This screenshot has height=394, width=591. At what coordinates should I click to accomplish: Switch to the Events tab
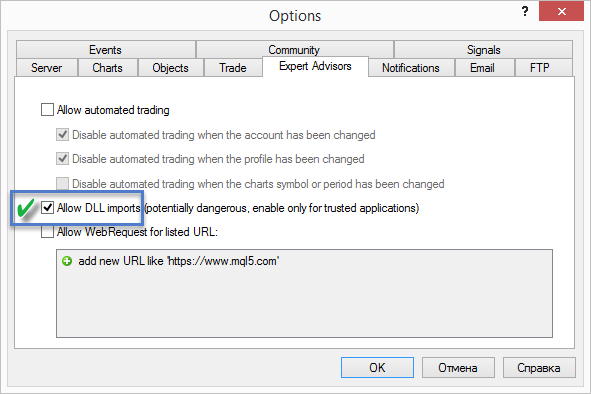(106, 49)
